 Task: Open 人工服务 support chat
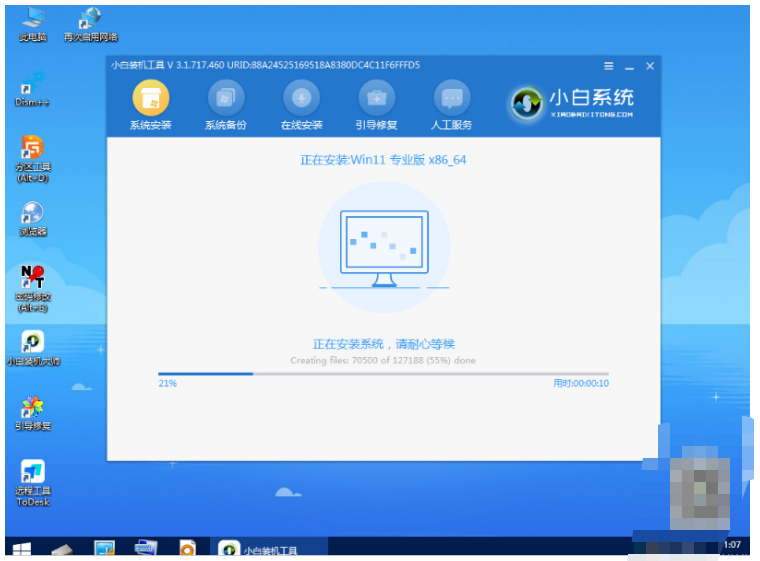pos(452,105)
